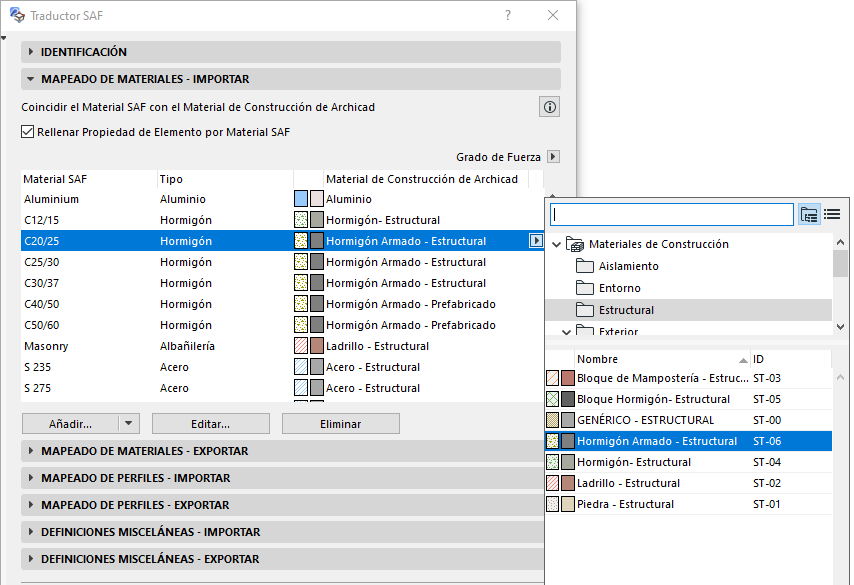Collapse the Materiales de Construcción tree node
This screenshot has height=585, width=854.
557,245
